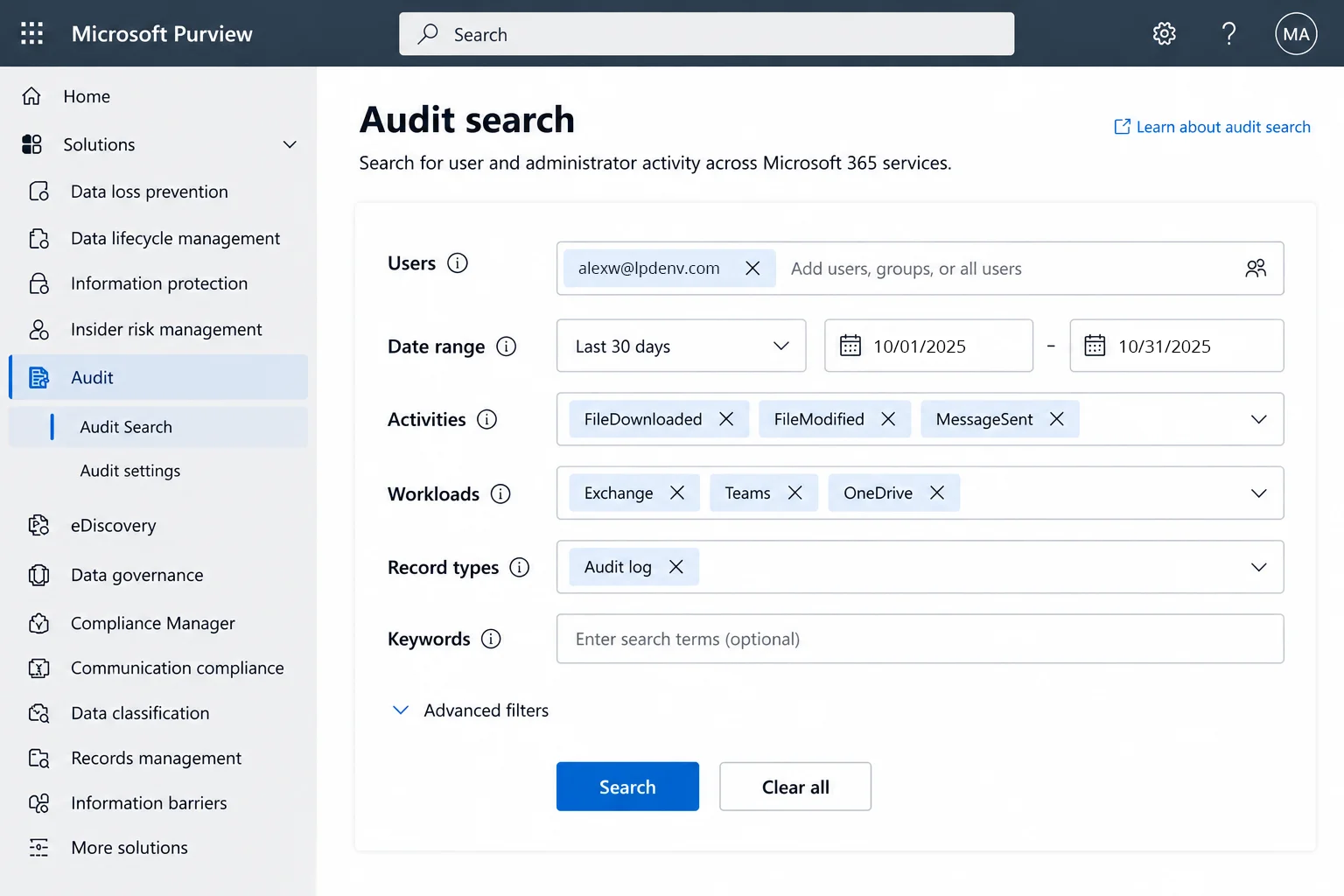Select Audit in the sidebar

[157, 377]
